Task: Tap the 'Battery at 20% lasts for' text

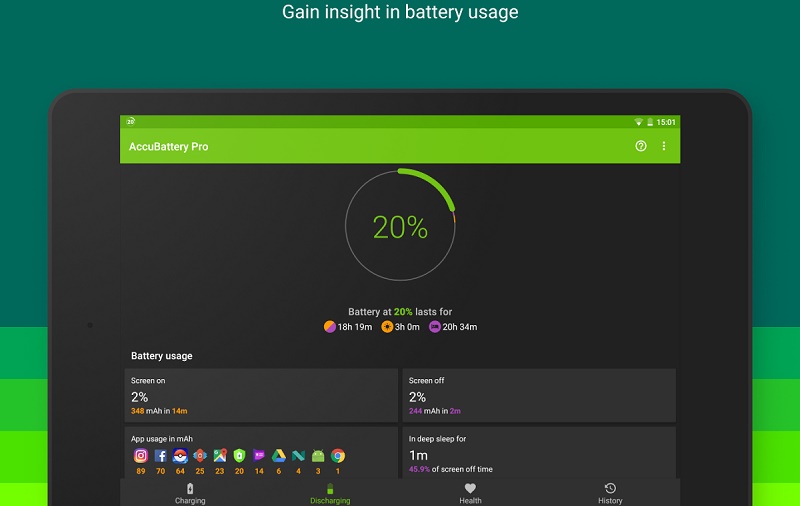Action: (x=400, y=312)
